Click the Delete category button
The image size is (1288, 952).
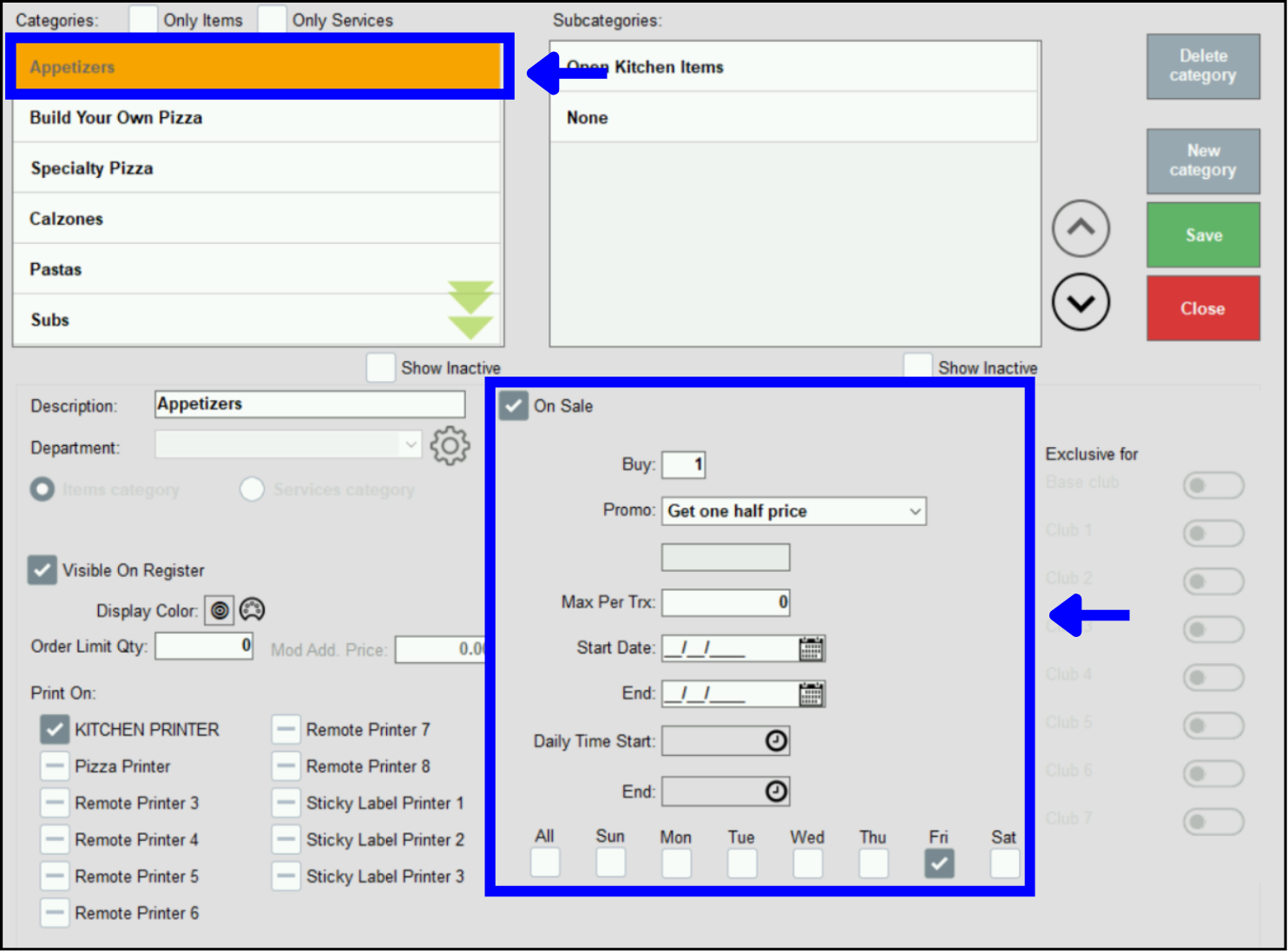click(x=1203, y=66)
